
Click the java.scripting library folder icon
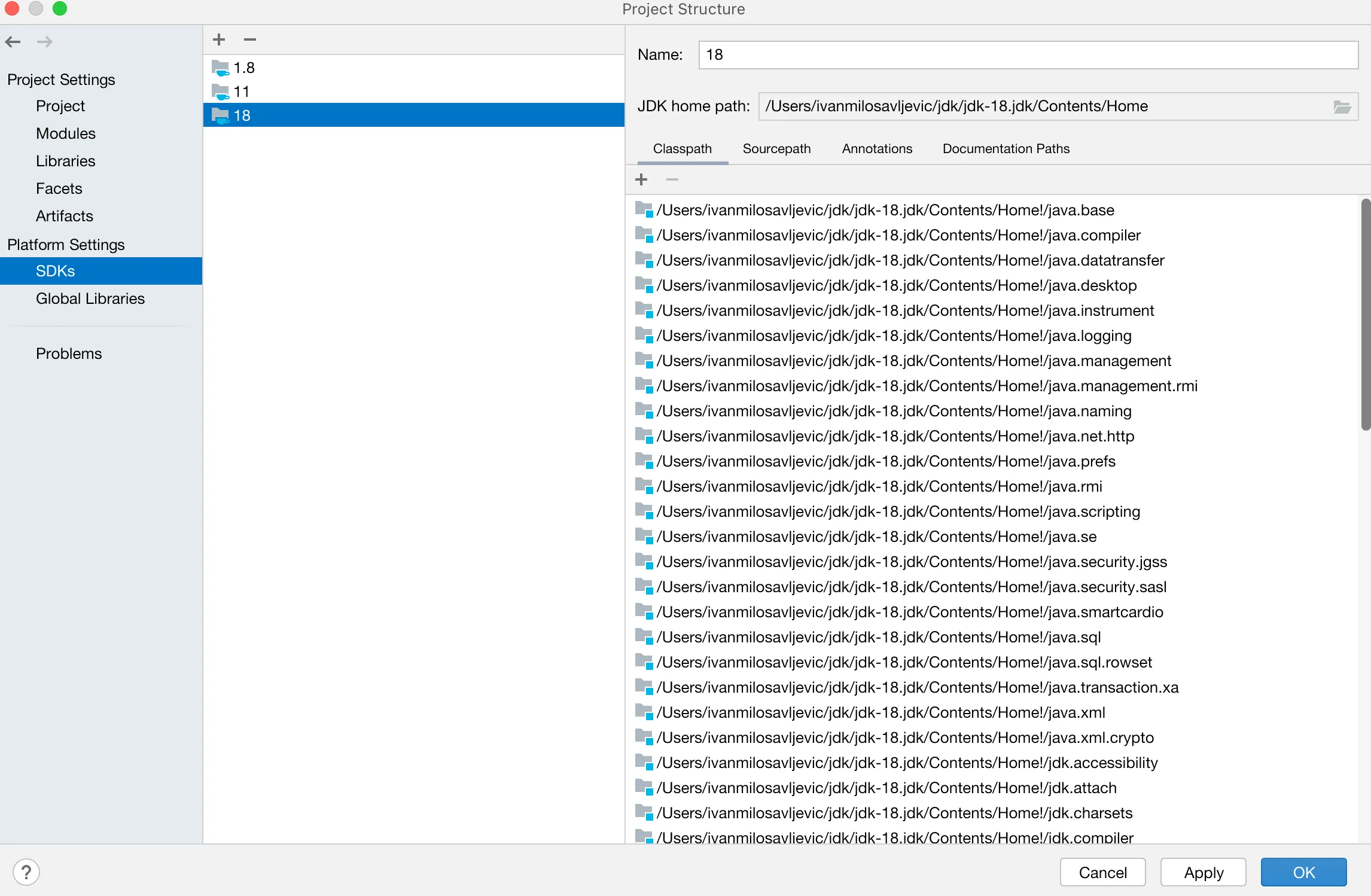point(644,511)
